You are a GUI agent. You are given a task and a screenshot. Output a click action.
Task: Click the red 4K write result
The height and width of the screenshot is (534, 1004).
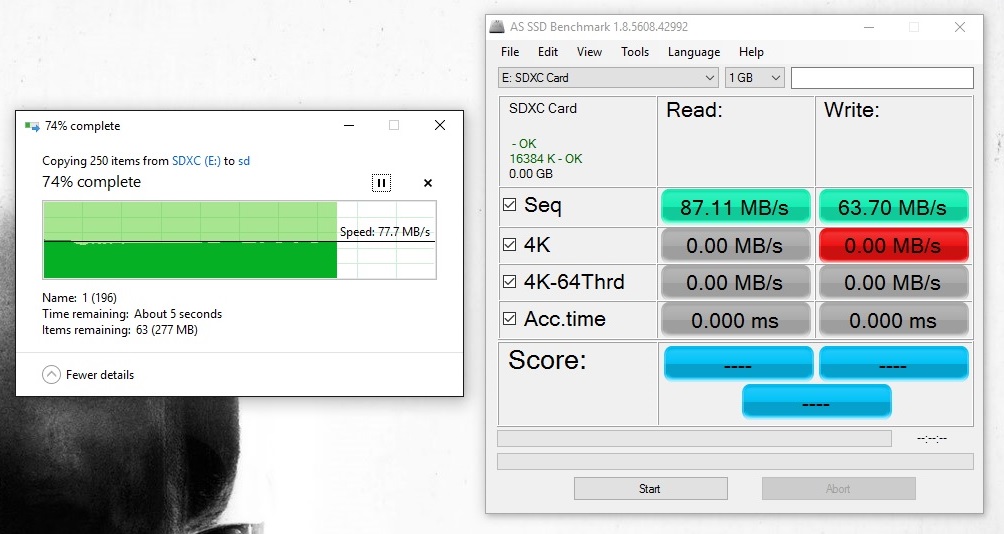(x=893, y=245)
